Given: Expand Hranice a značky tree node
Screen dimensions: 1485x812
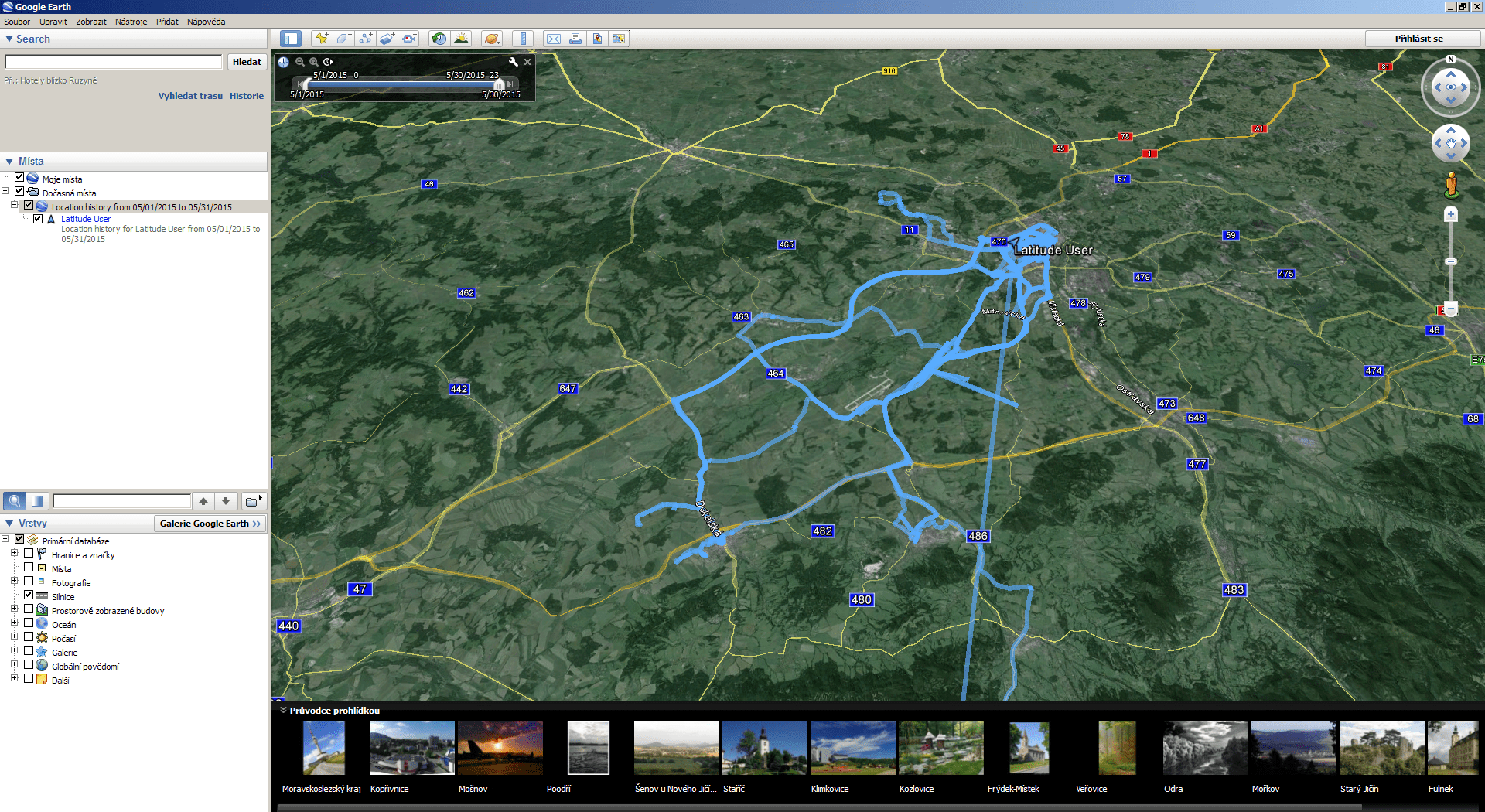Looking at the screenshot, I should coord(15,554).
